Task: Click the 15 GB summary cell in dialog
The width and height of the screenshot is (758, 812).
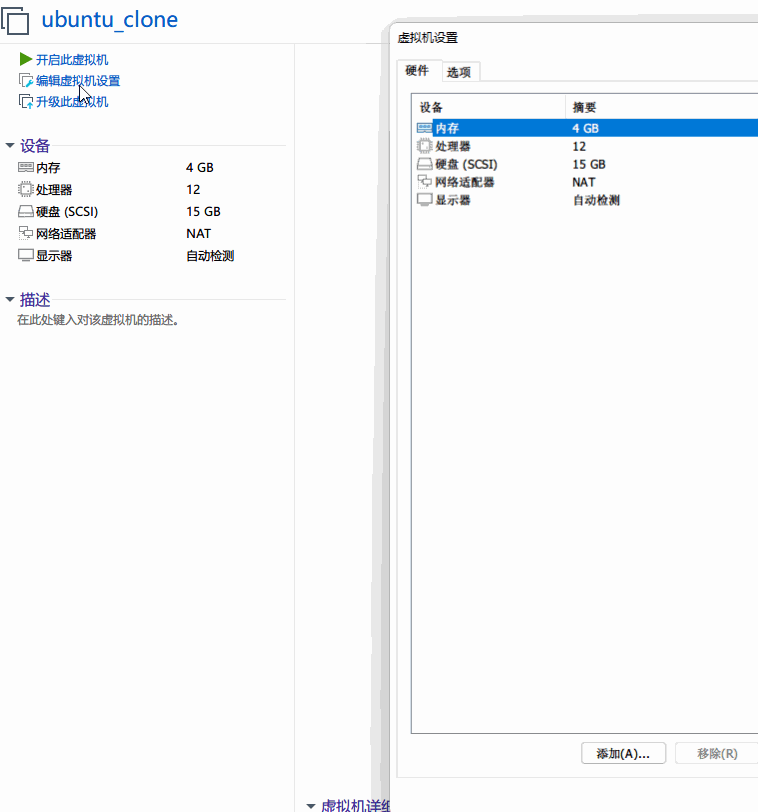Action: coord(589,164)
